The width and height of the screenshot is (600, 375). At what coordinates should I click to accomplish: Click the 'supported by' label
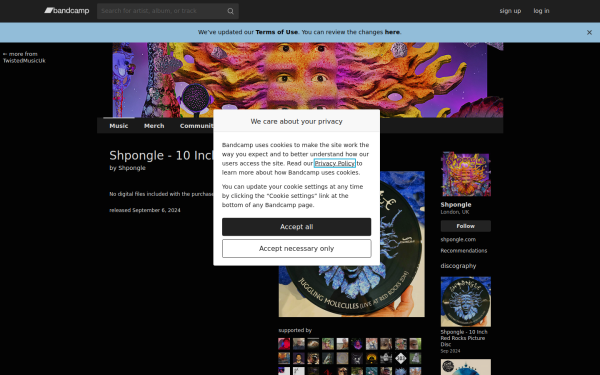[x=295, y=330]
